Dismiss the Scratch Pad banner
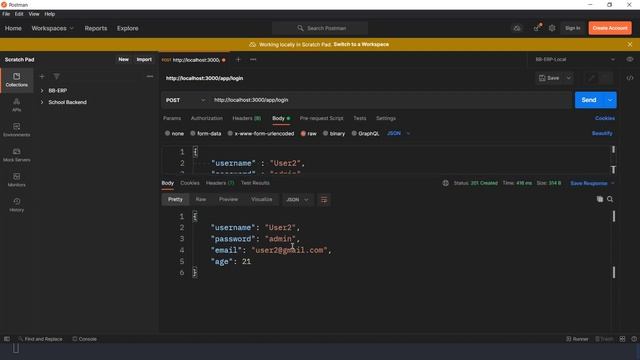Viewport: 640px width, 360px height. coord(630,44)
